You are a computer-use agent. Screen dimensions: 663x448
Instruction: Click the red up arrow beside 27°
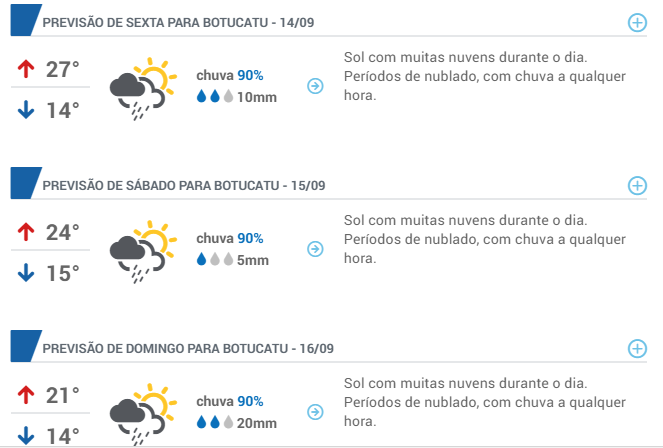coord(26,69)
